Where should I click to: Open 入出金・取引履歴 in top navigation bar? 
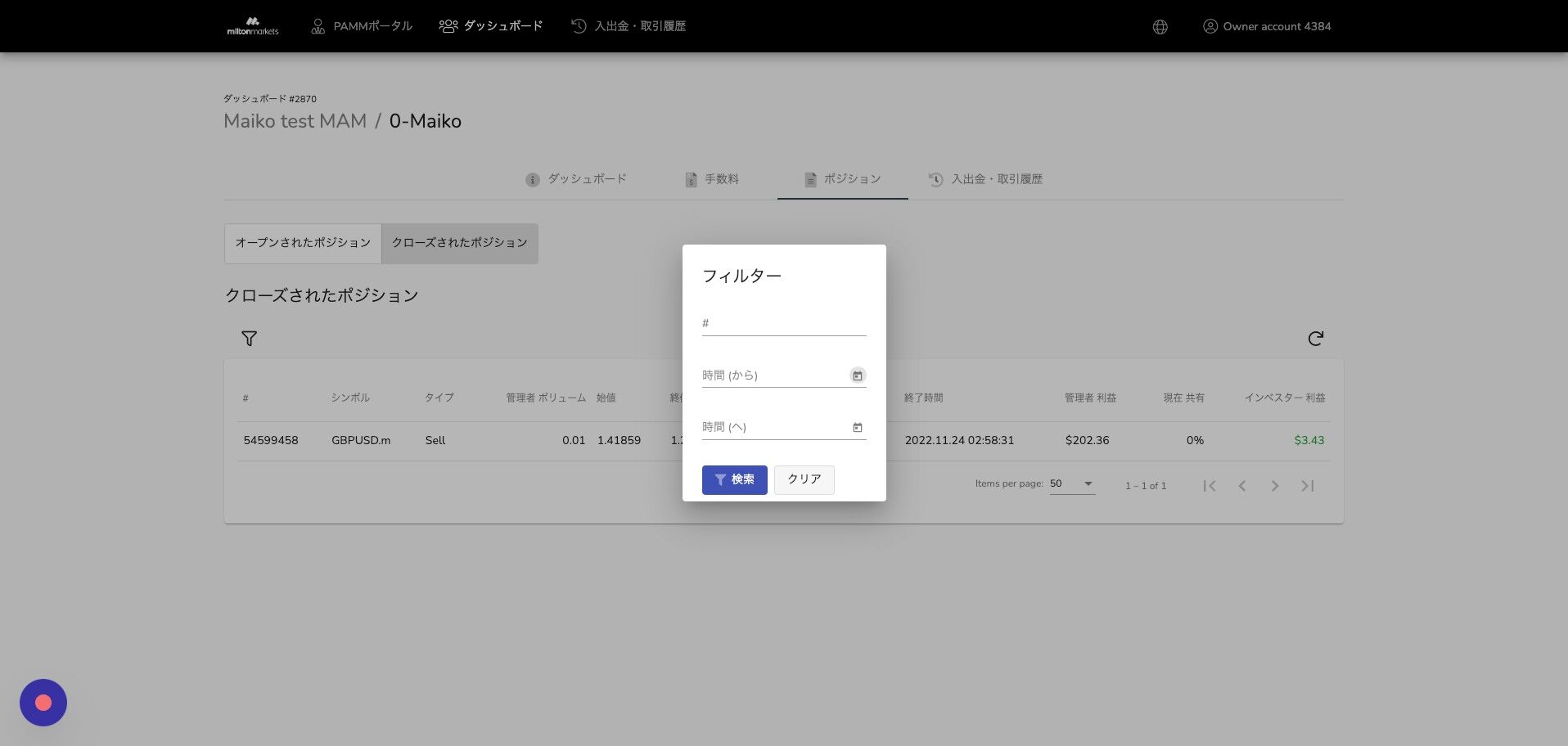[x=629, y=26]
